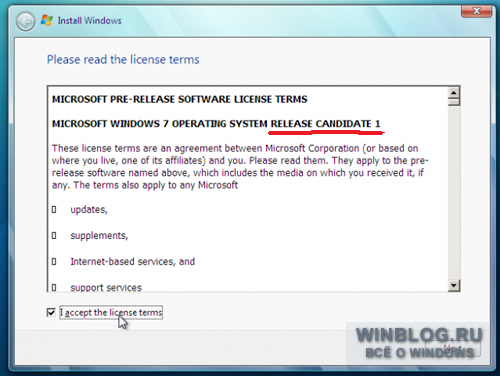Click the 'Please read the license terms' heading
The image size is (500, 376).
click(123, 60)
